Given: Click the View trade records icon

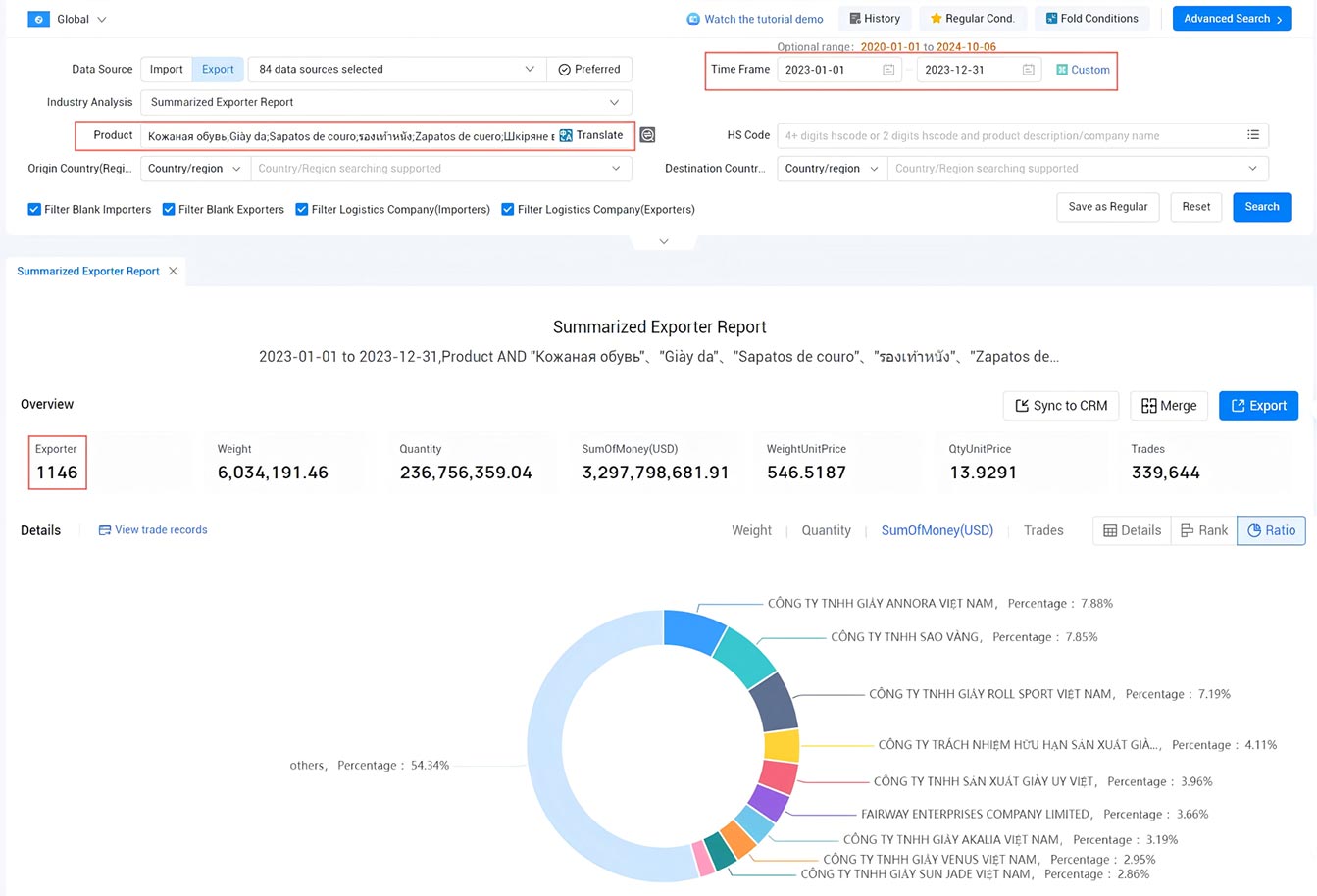Looking at the screenshot, I should [x=105, y=530].
